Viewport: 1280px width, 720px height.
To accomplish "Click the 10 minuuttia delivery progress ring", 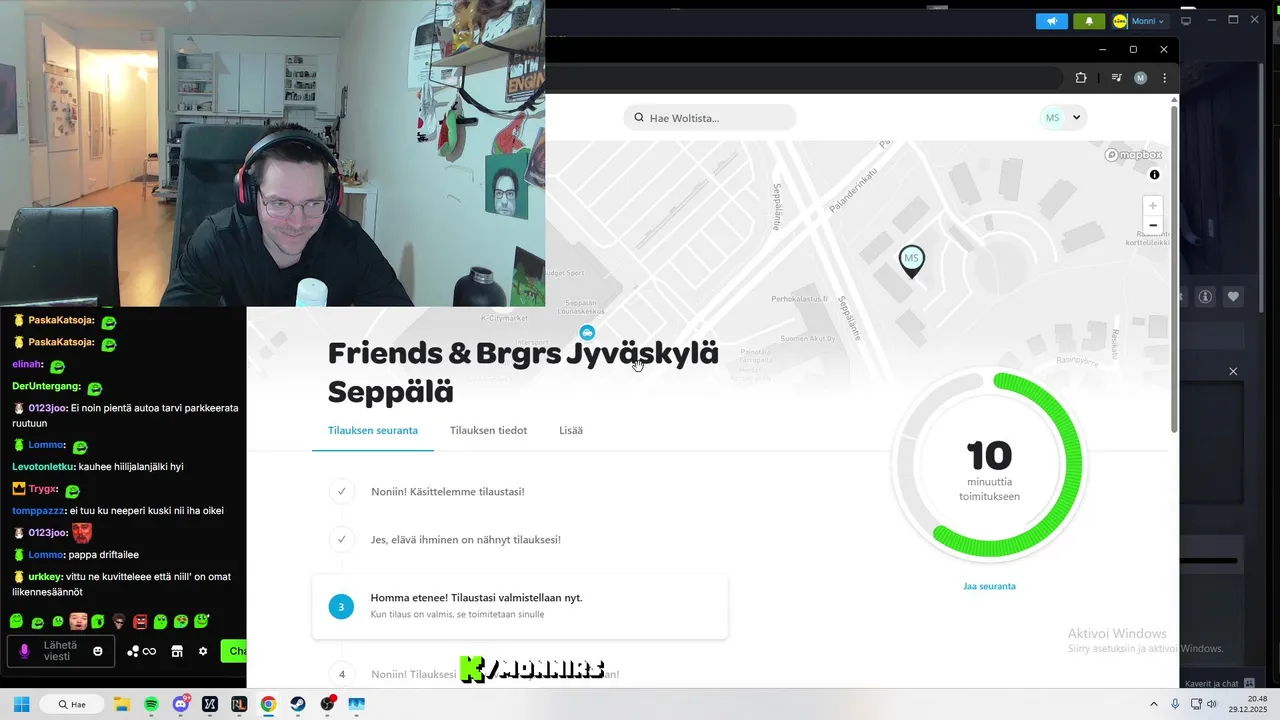I will pyautogui.click(x=989, y=465).
